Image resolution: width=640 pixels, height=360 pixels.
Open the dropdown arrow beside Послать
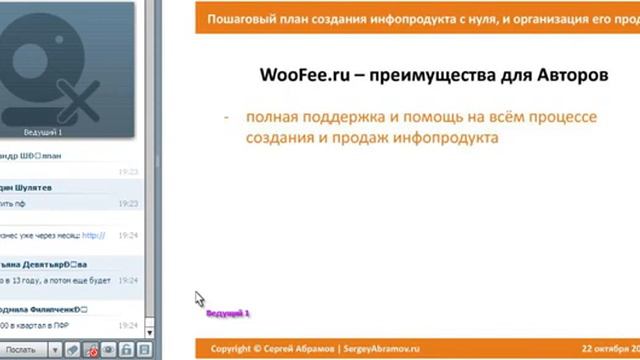tap(55, 350)
